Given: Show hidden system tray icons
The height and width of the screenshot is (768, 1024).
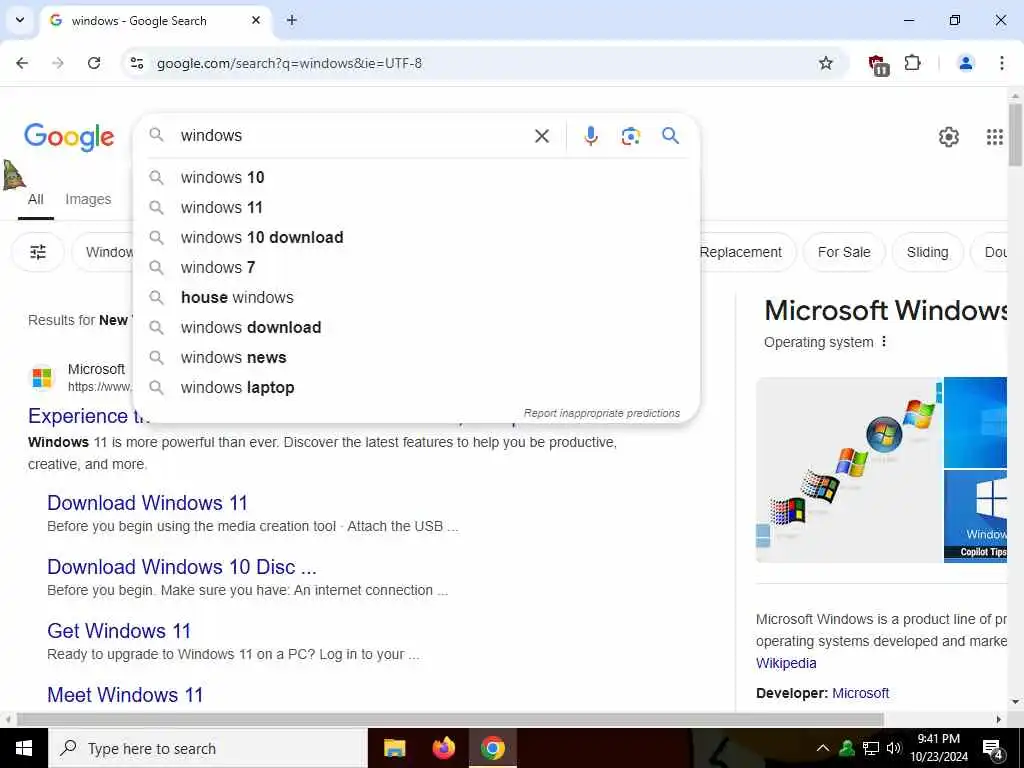Looking at the screenshot, I should pyautogui.click(x=823, y=748).
